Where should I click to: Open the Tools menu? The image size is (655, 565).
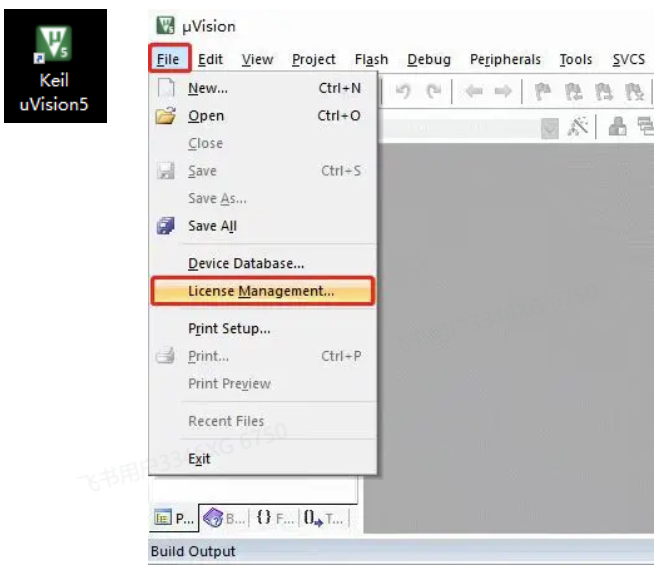pyautogui.click(x=576, y=59)
